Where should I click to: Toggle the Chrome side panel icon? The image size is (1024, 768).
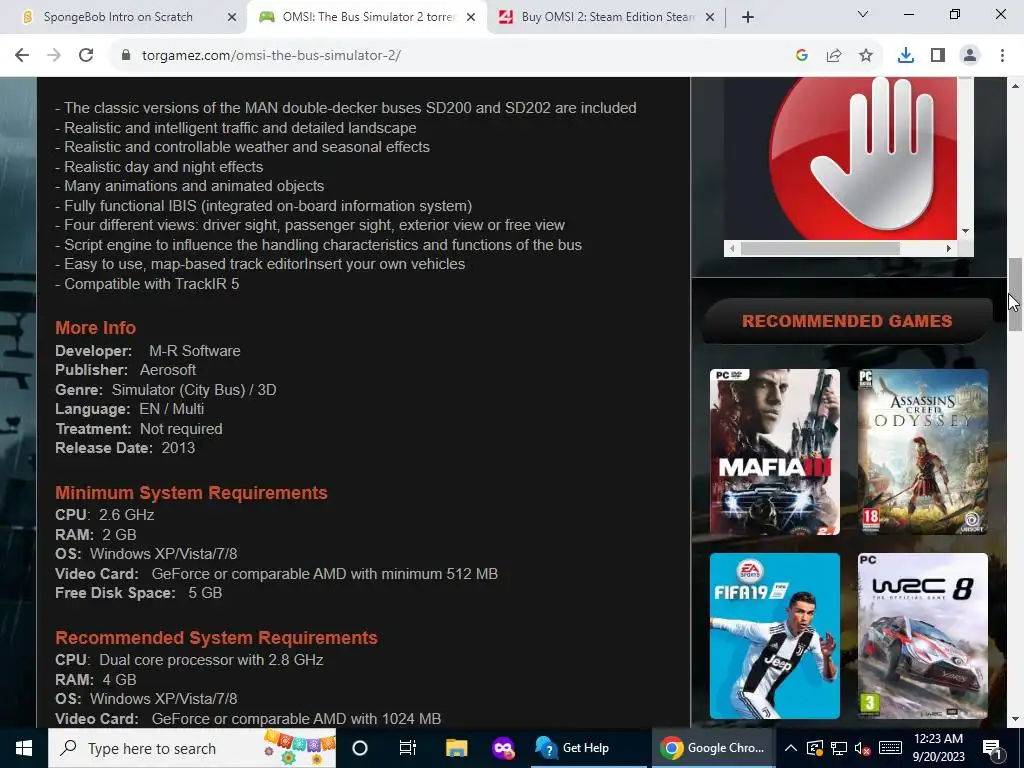(938, 56)
